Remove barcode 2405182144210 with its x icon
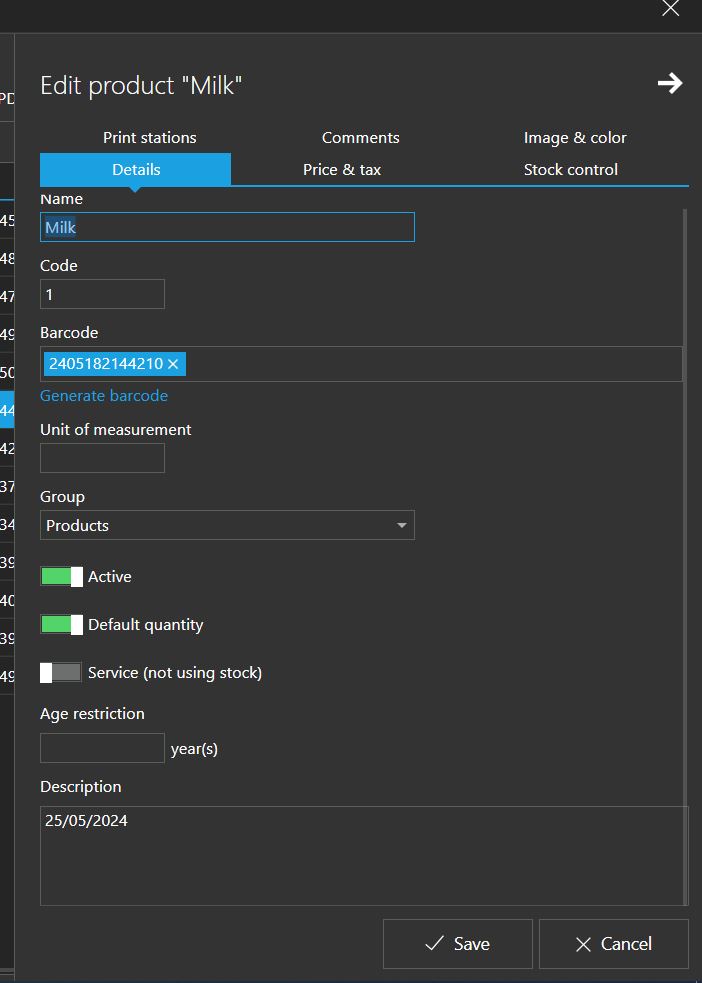Screen dimensions: 702x983 [173, 364]
